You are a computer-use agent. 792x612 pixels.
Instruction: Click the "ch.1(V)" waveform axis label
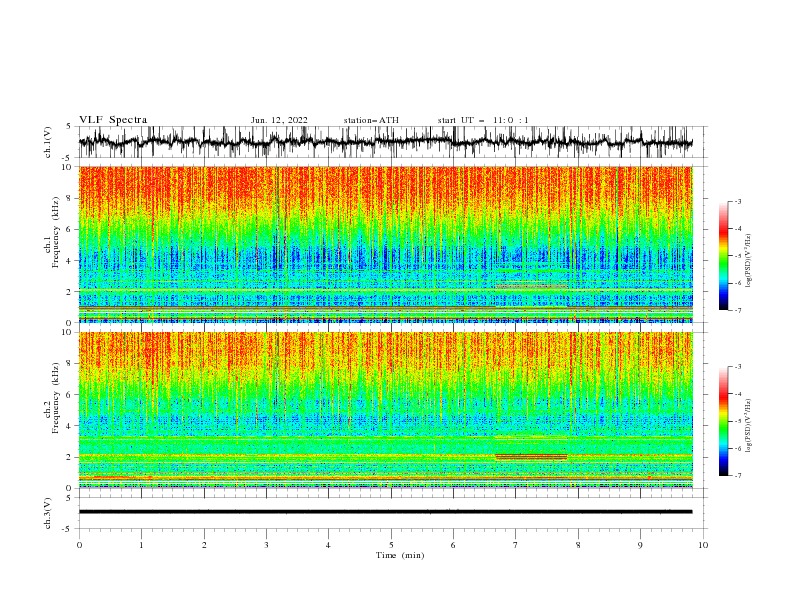(x=48, y=142)
